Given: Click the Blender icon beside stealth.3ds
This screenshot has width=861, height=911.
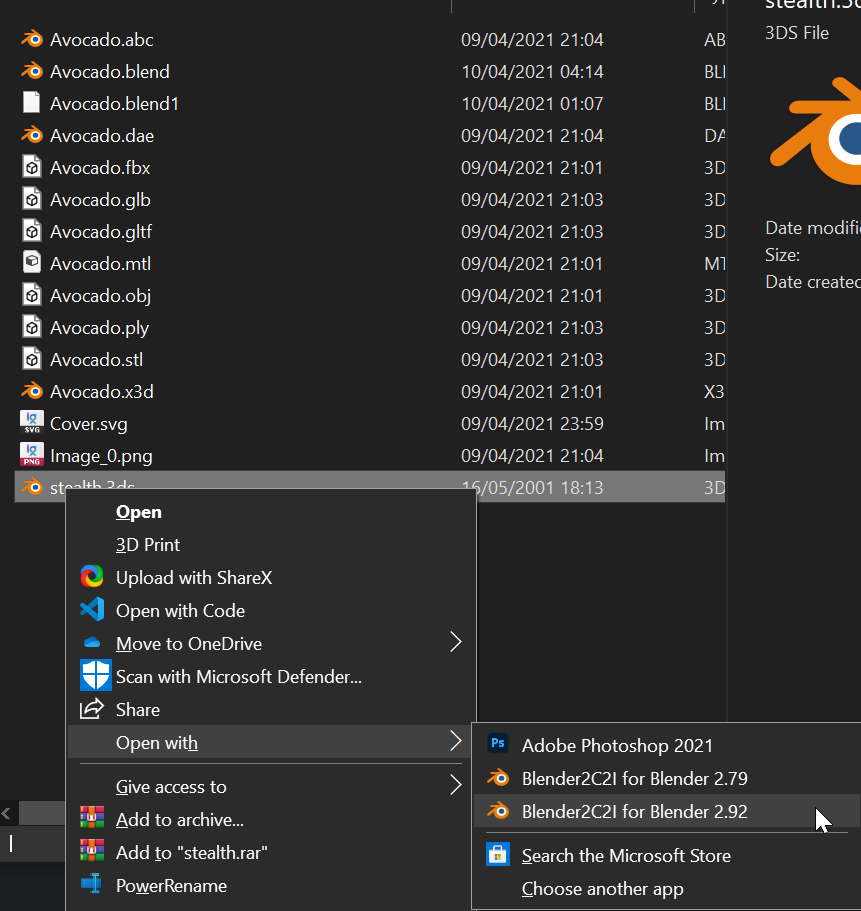Looking at the screenshot, I should point(32,487).
